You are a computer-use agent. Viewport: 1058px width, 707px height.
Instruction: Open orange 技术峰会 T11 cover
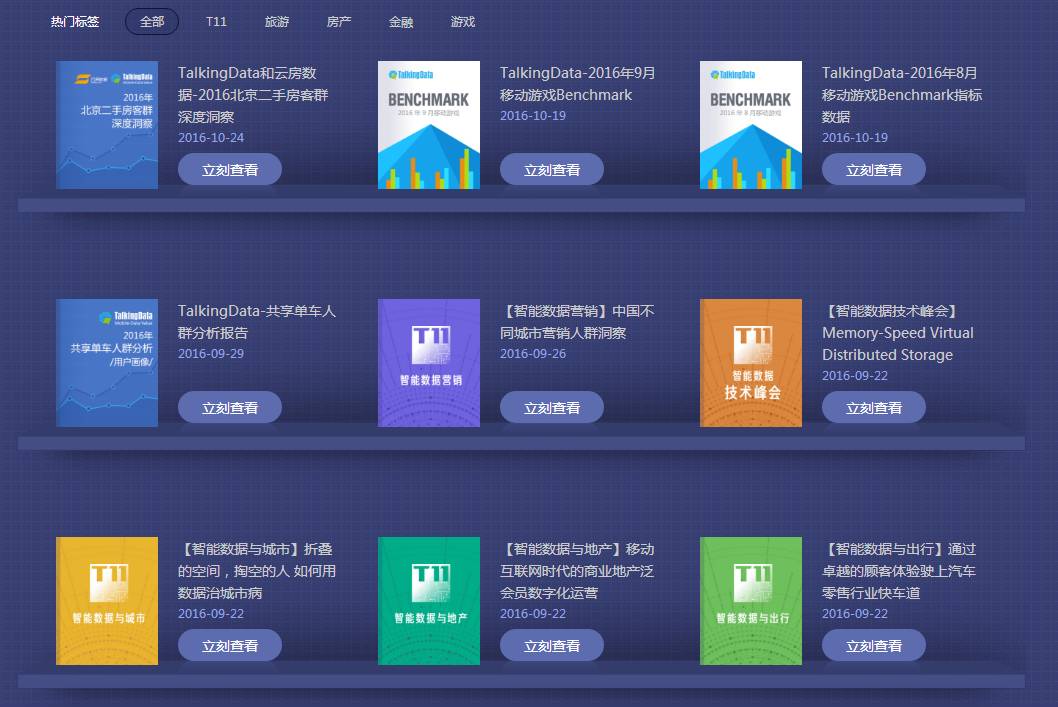750,363
